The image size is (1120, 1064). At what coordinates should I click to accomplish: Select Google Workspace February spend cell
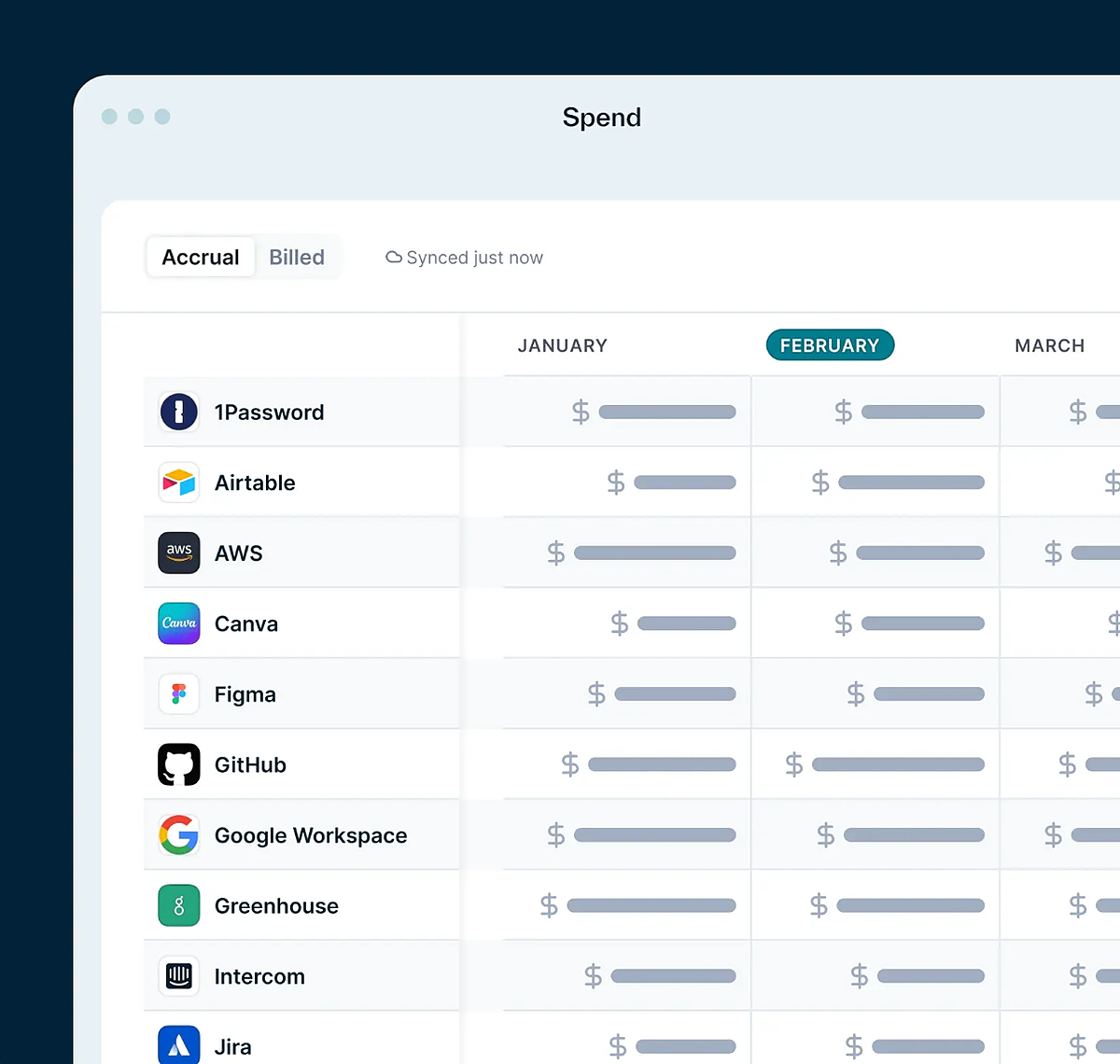875,835
